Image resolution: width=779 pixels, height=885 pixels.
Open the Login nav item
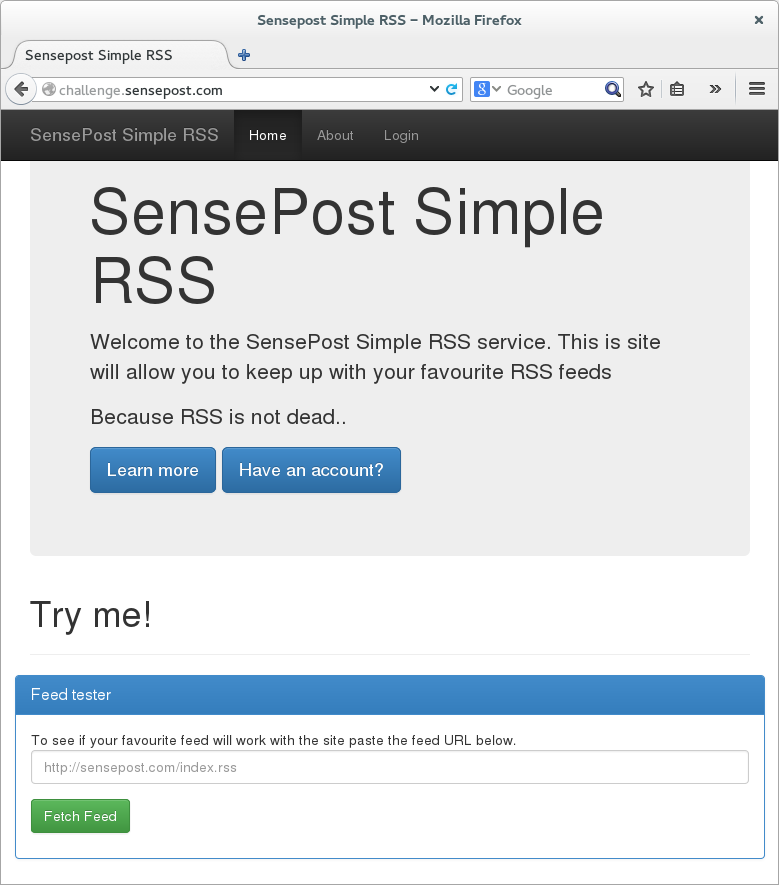click(x=401, y=135)
